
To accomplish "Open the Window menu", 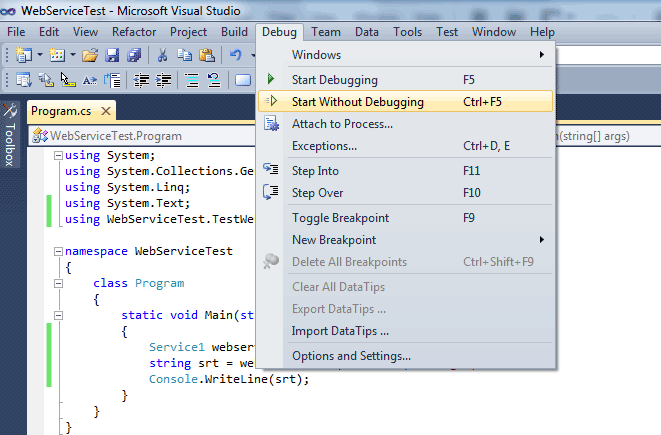I will (494, 32).
